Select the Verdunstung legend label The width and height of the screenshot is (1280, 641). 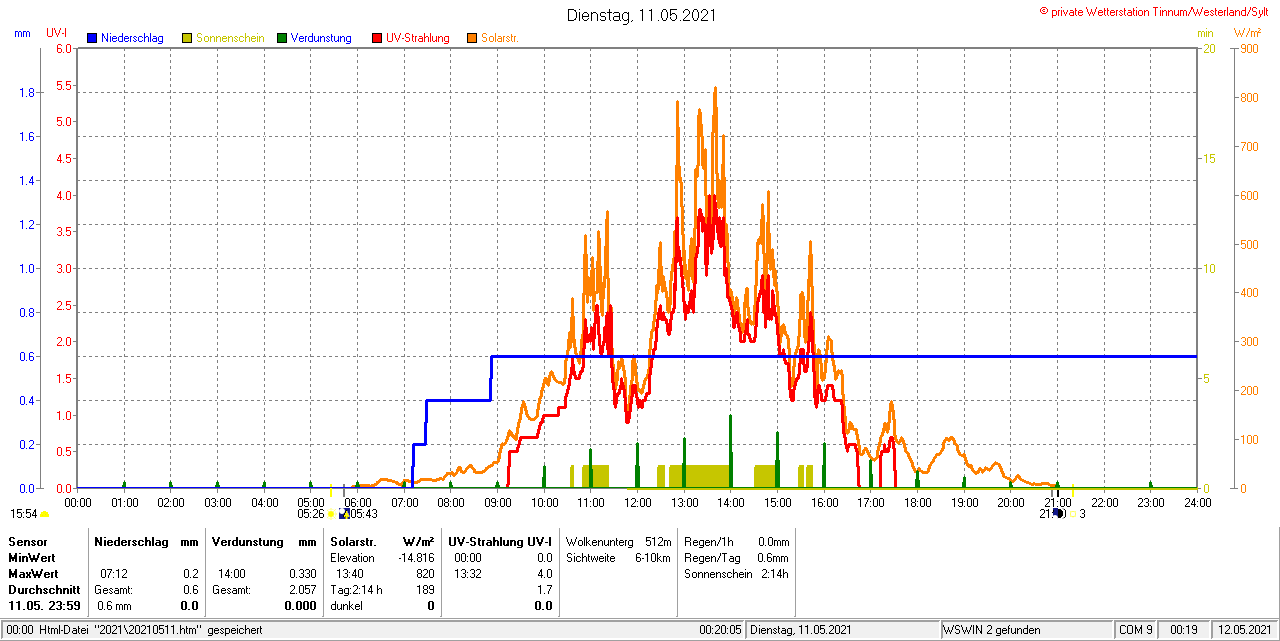point(321,38)
